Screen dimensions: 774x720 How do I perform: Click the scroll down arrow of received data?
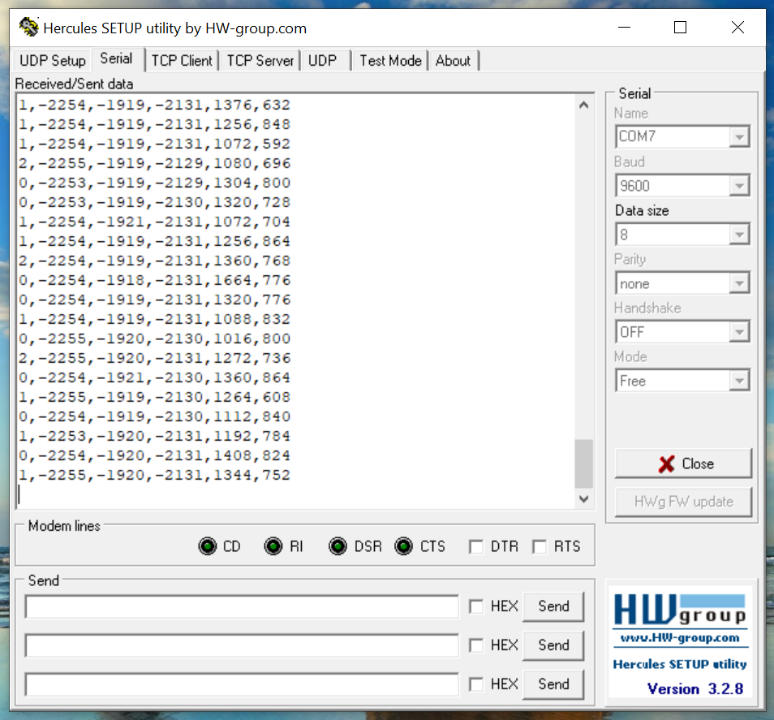(583, 499)
